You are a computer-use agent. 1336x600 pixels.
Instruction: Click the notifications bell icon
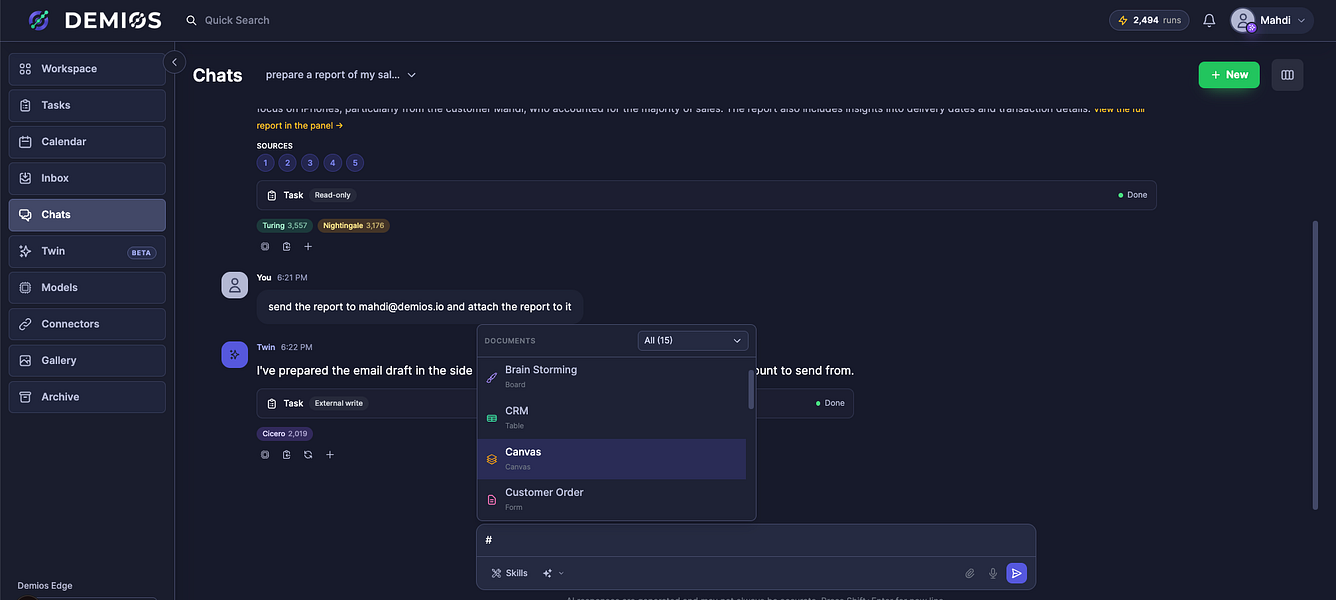click(x=1209, y=20)
